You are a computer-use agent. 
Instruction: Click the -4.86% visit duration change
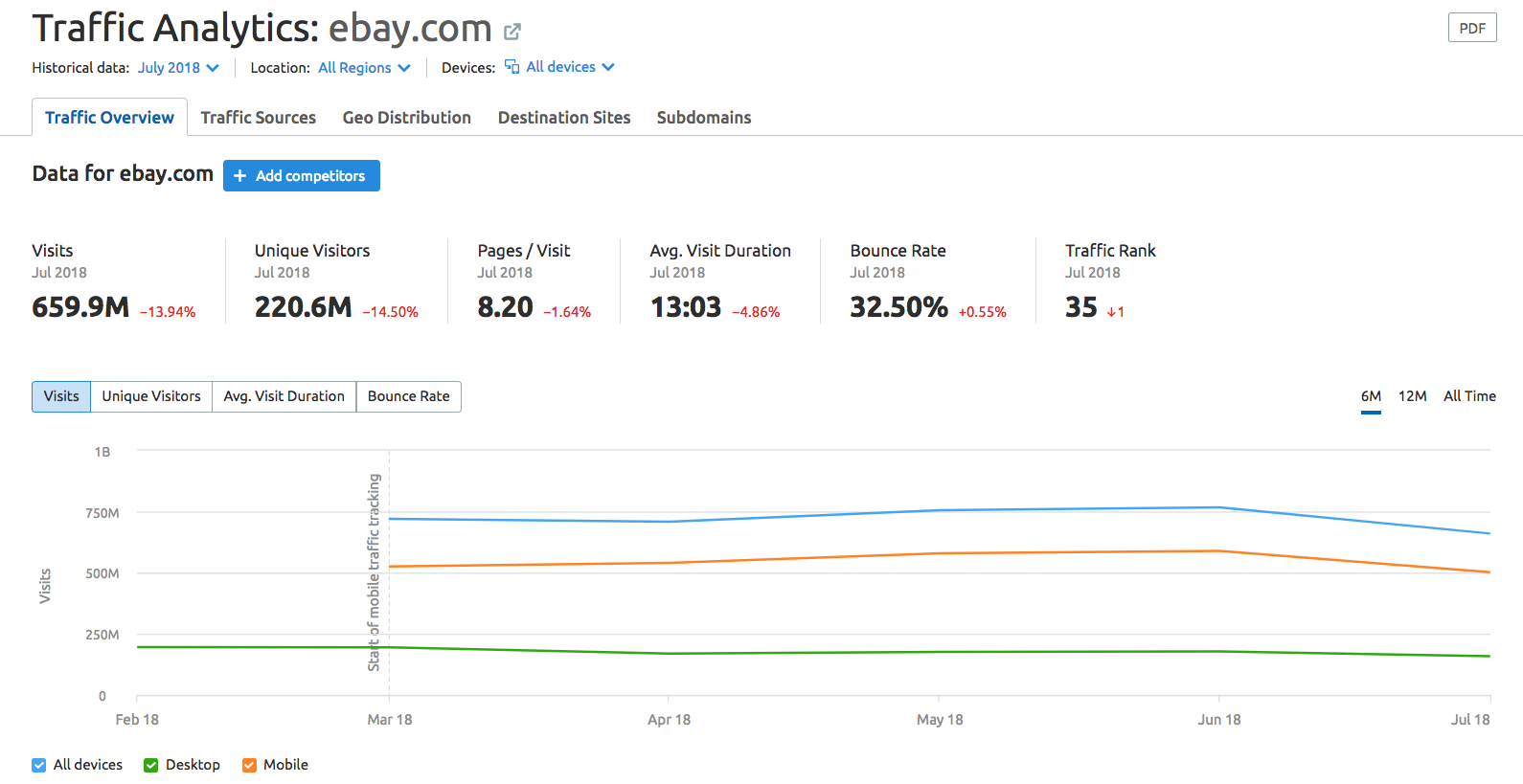click(x=757, y=312)
